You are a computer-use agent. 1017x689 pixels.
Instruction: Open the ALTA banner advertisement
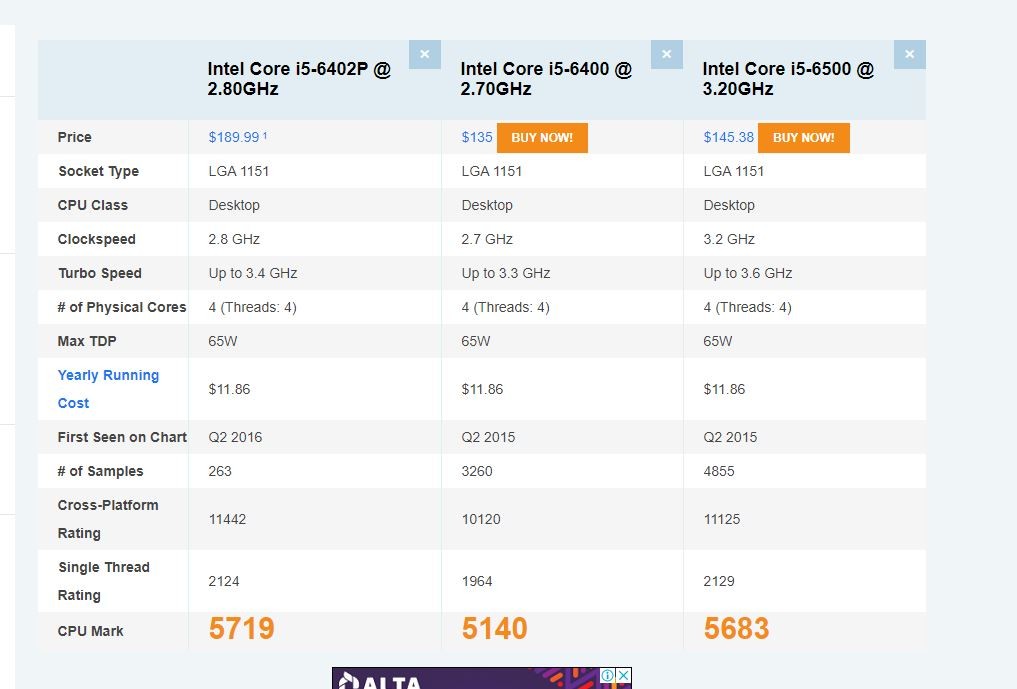point(467,679)
